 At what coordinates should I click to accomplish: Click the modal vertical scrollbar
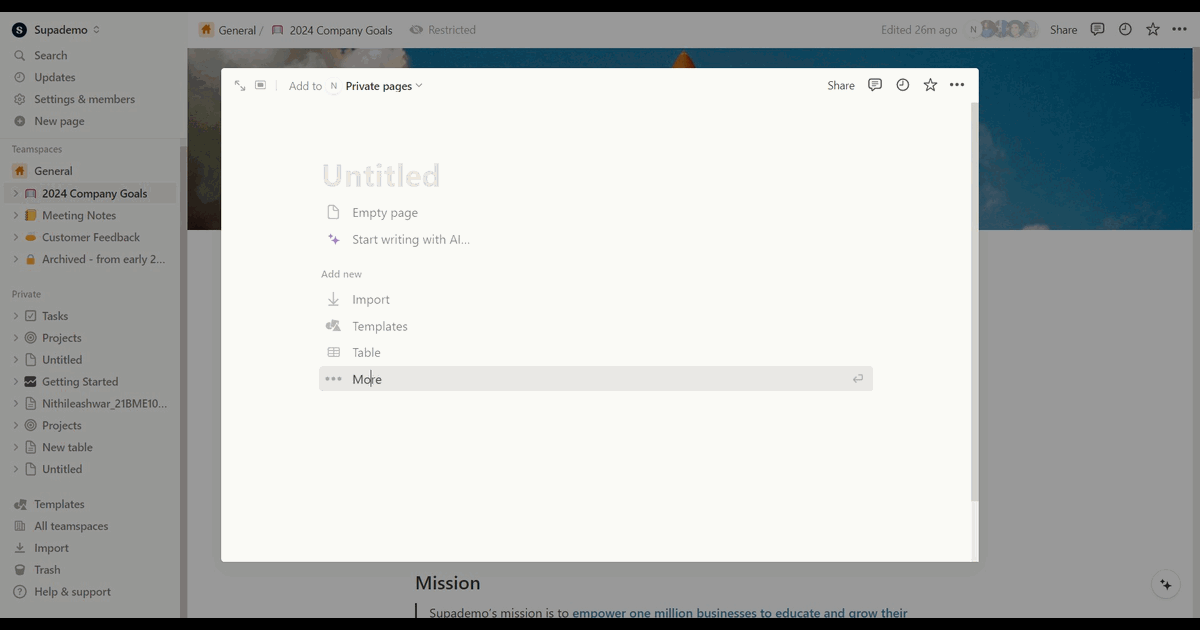[974, 300]
